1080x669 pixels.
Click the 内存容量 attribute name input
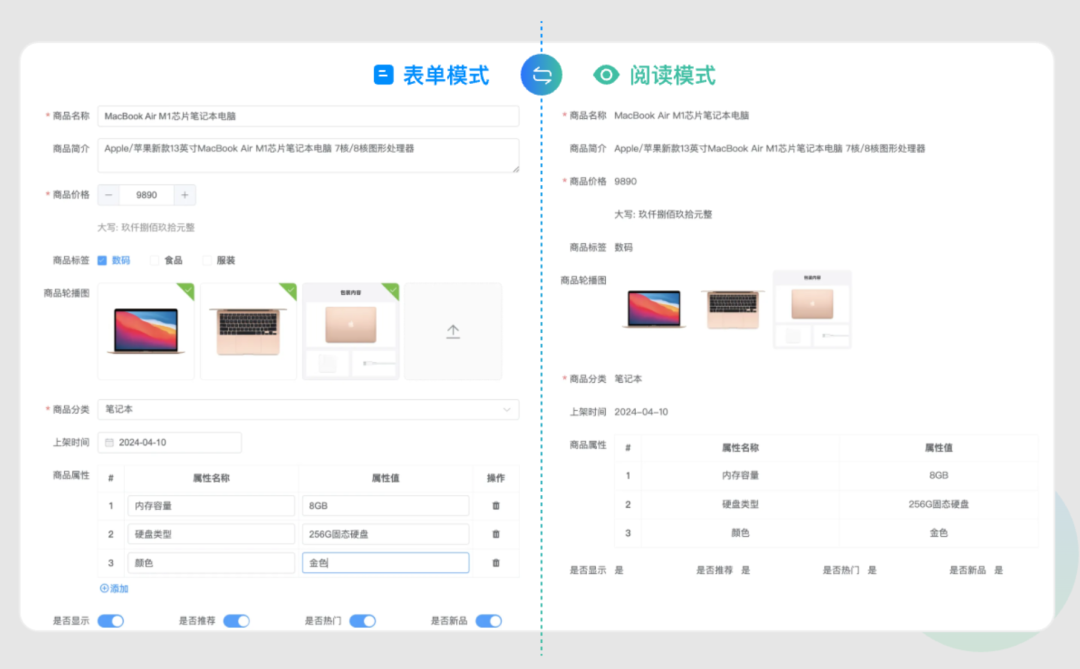tap(211, 506)
